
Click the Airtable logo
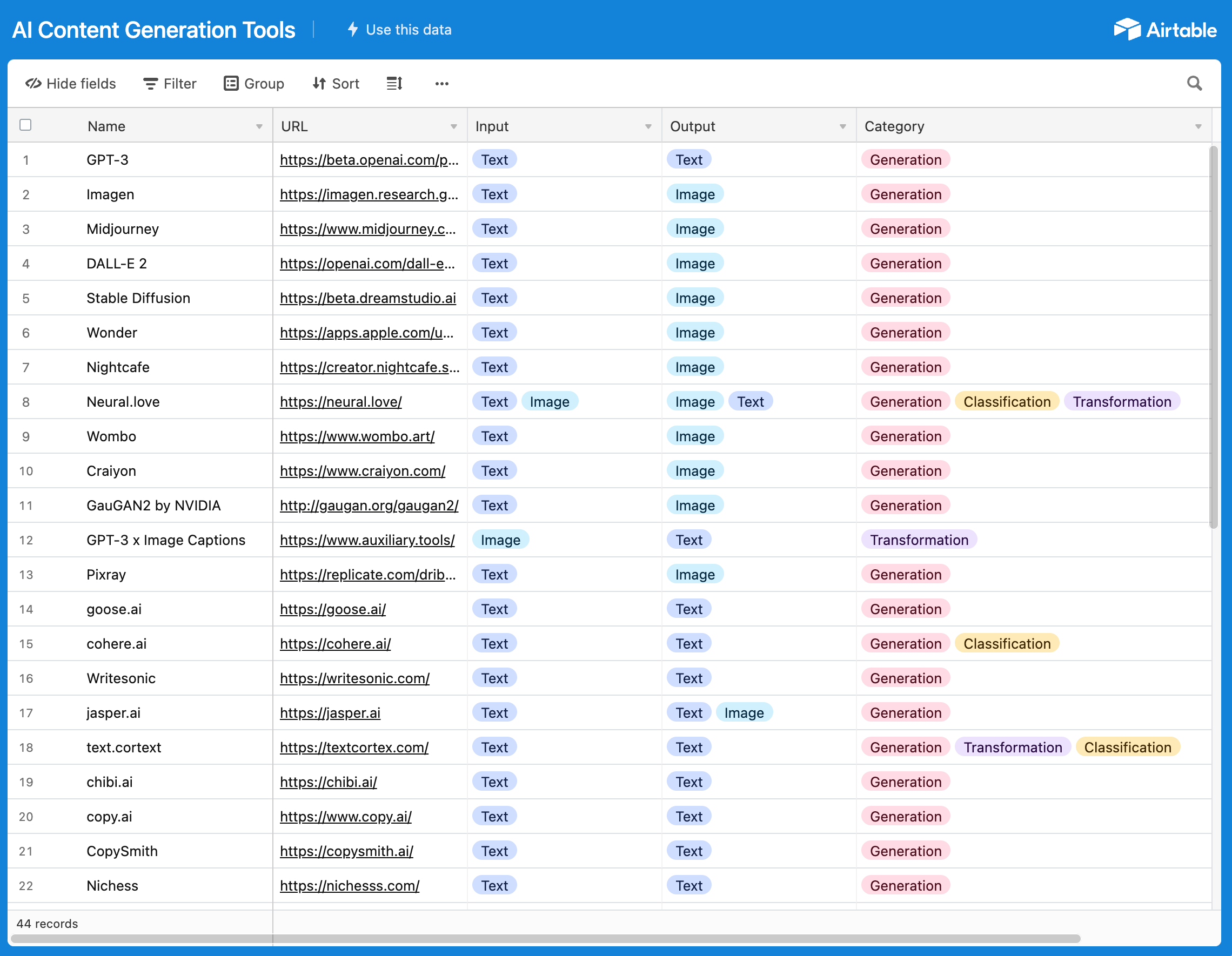coord(1165,29)
